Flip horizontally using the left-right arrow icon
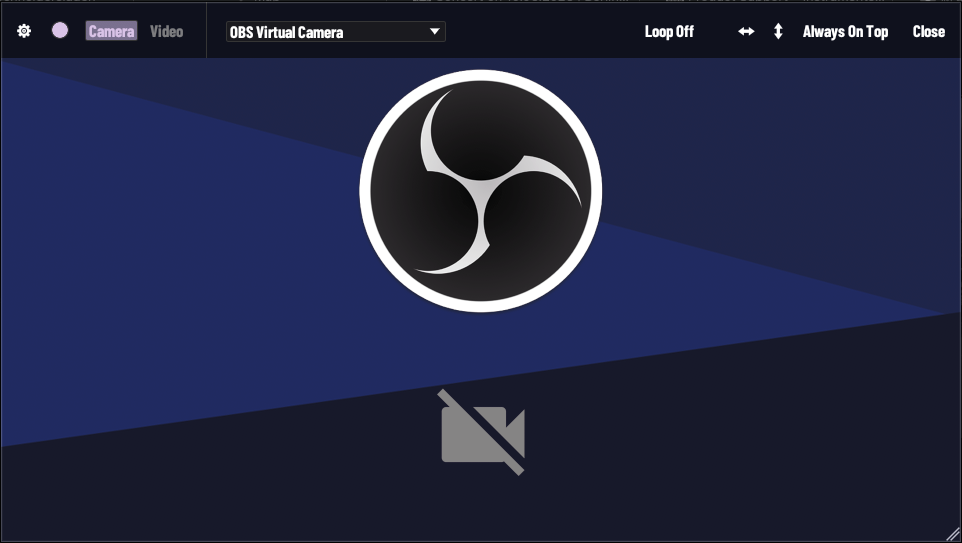Image resolution: width=962 pixels, height=543 pixels. [746, 31]
